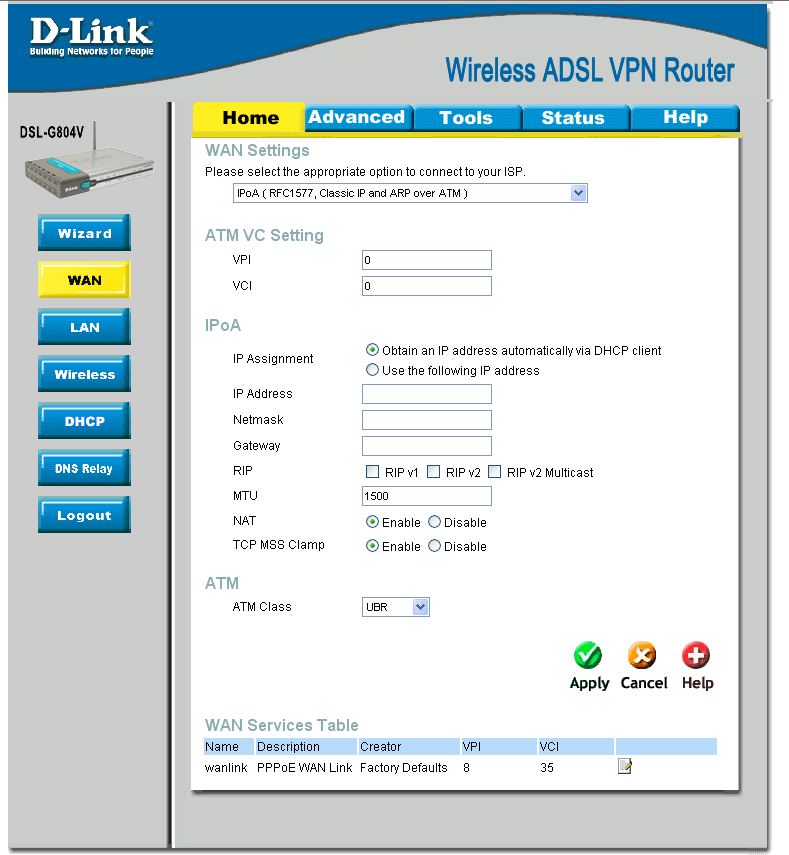Go to the Wireless settings button
The image size is (789, 855).
(x=85, y=374)
